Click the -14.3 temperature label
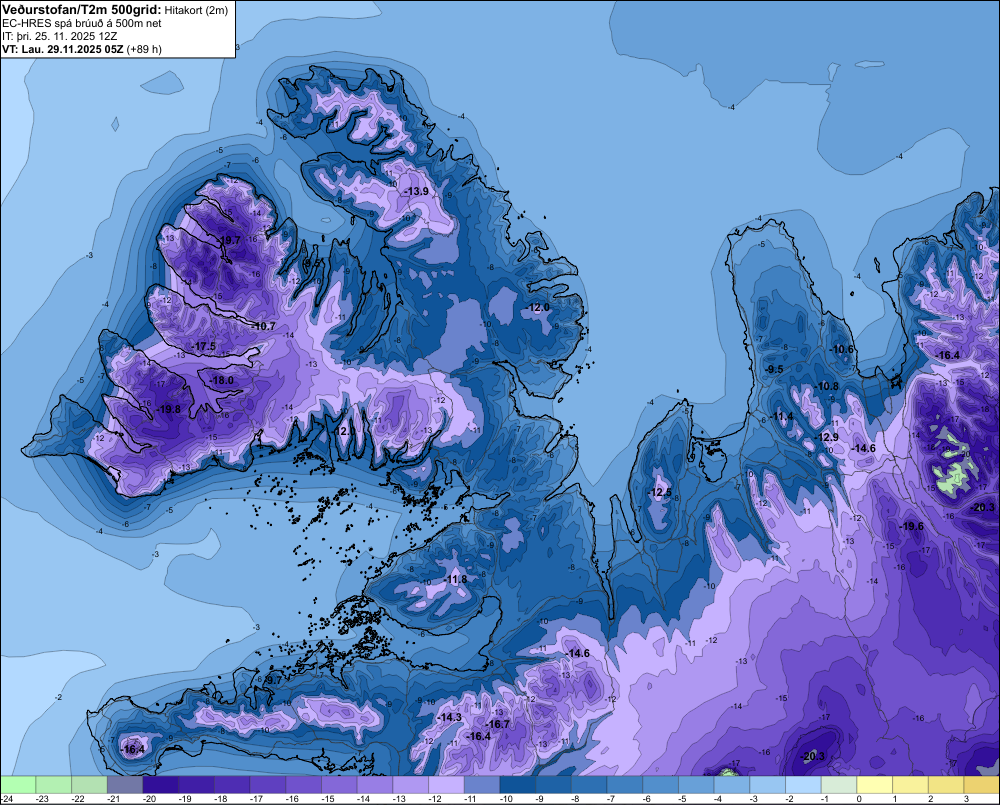The height and width of the screenshot is (805, 1000). point(450,717)
